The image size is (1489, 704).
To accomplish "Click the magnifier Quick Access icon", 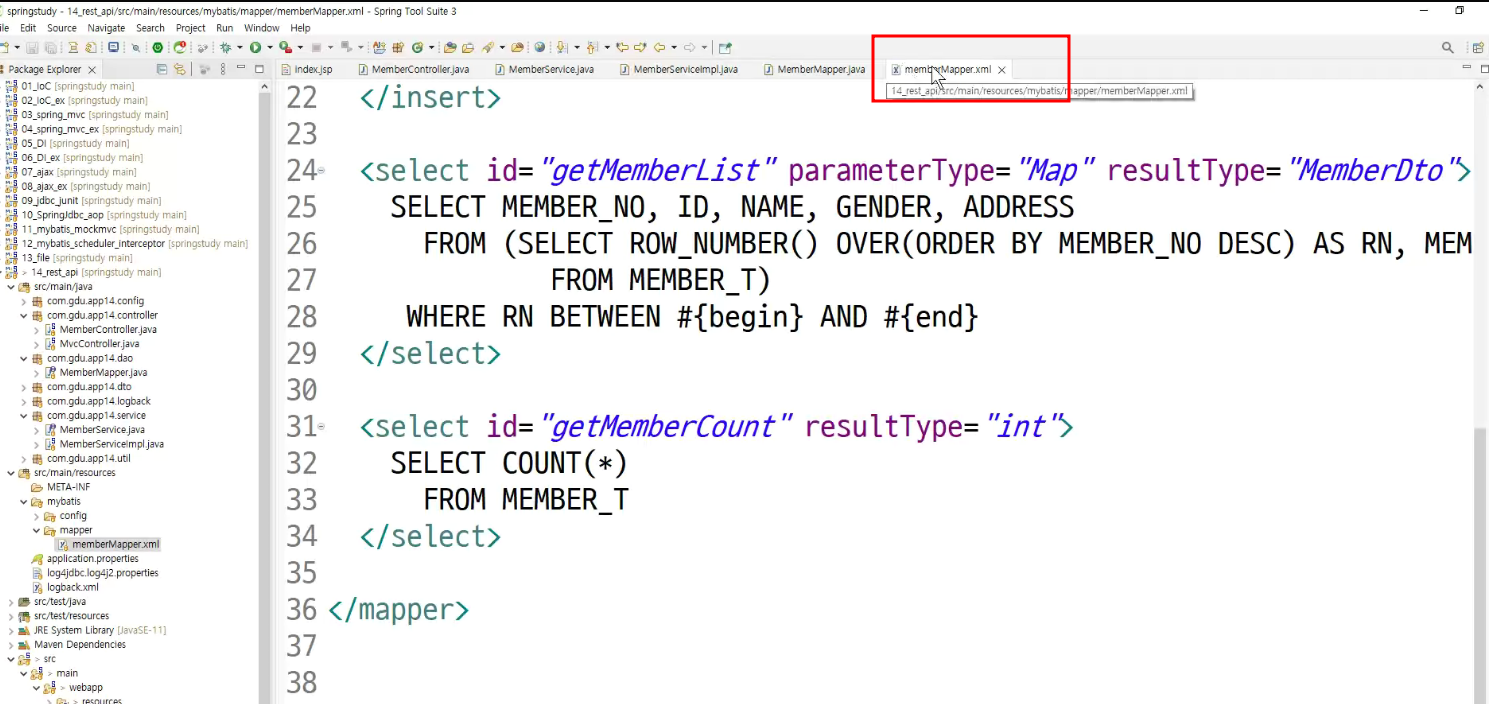I will 1447,47.
